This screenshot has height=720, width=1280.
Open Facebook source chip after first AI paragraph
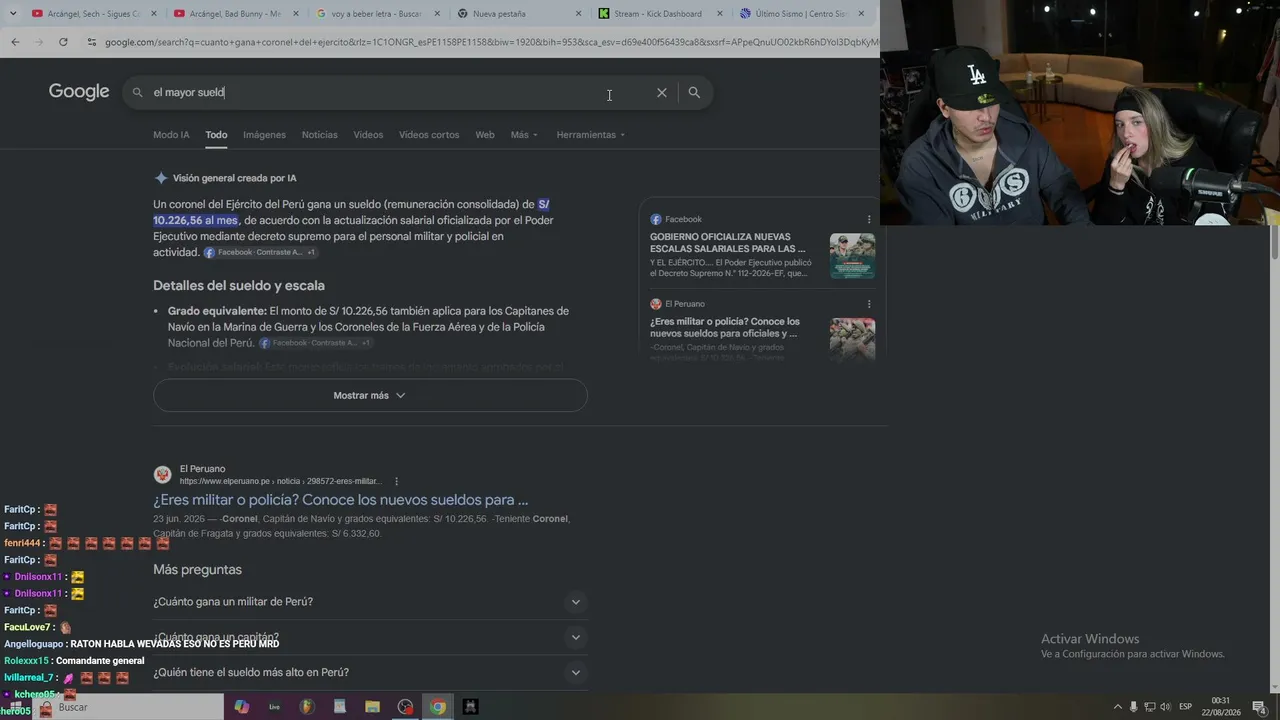[260, 253]
